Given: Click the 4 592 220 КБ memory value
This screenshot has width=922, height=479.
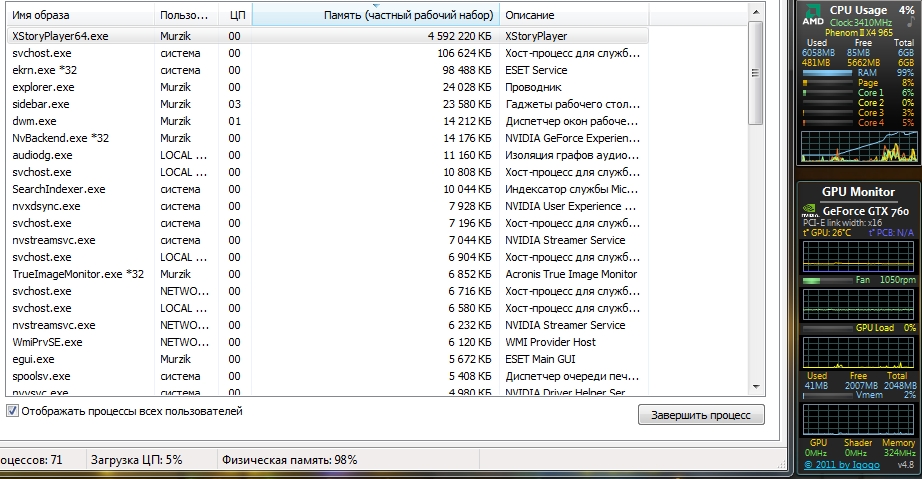Looking at the screenshot, I should click(x=459, y=36).
